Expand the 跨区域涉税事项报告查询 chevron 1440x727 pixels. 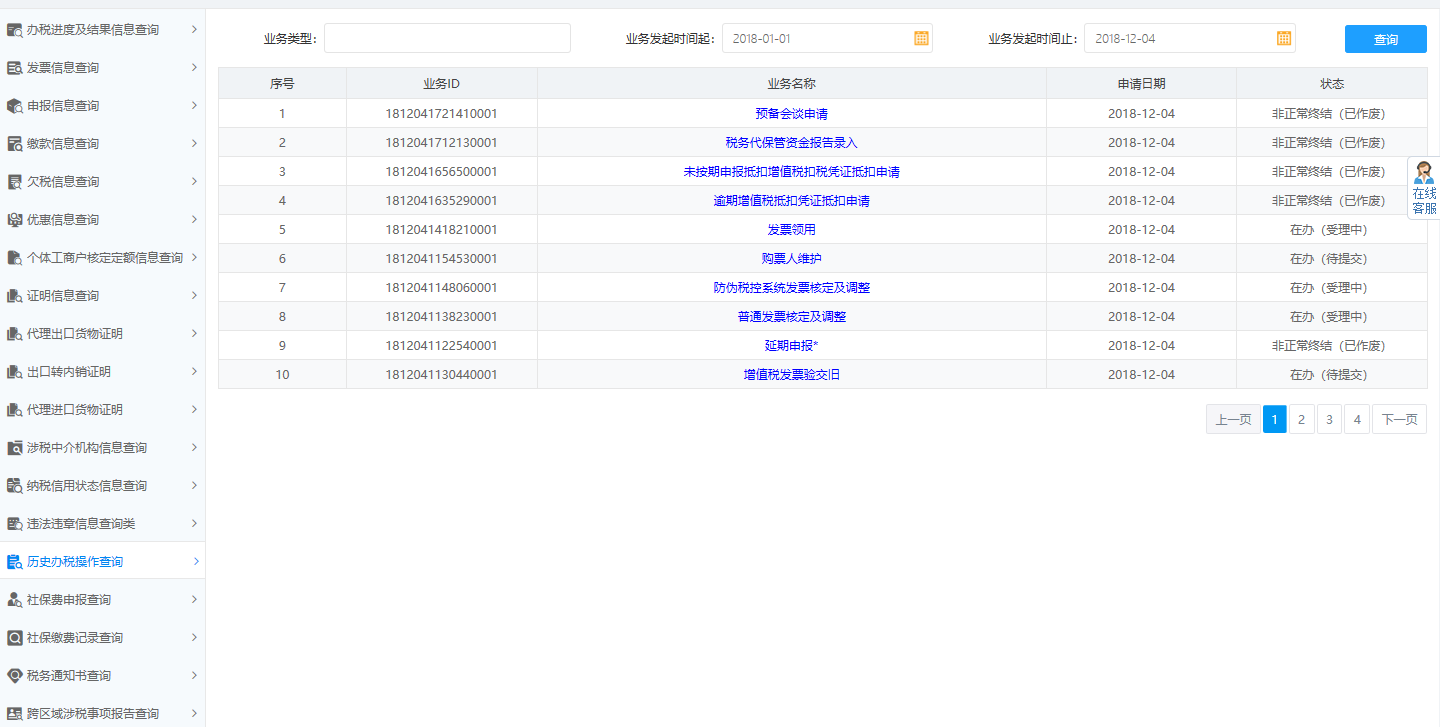pos(196,713)
